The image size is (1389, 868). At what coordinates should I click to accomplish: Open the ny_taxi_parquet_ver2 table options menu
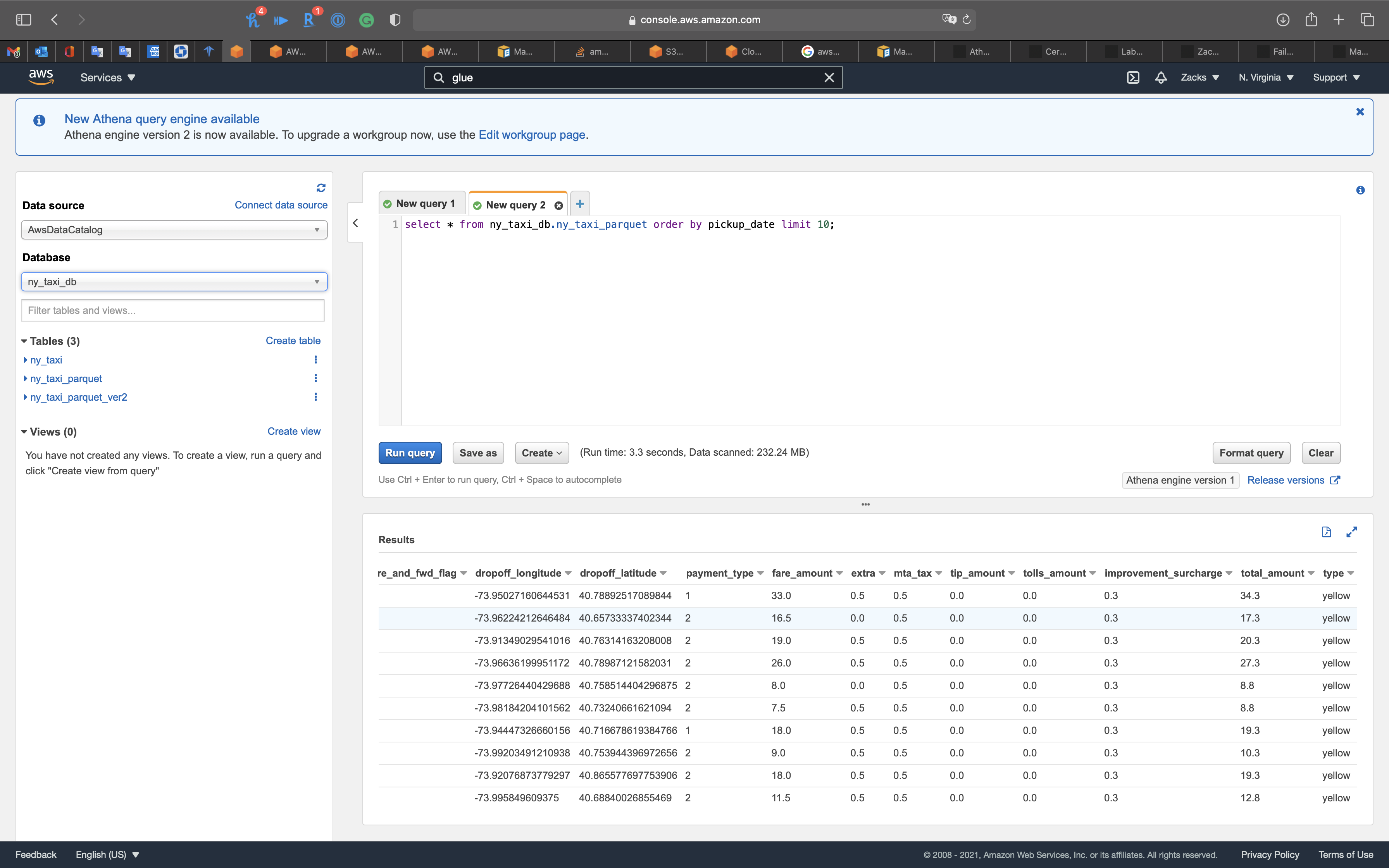point(315,397)
